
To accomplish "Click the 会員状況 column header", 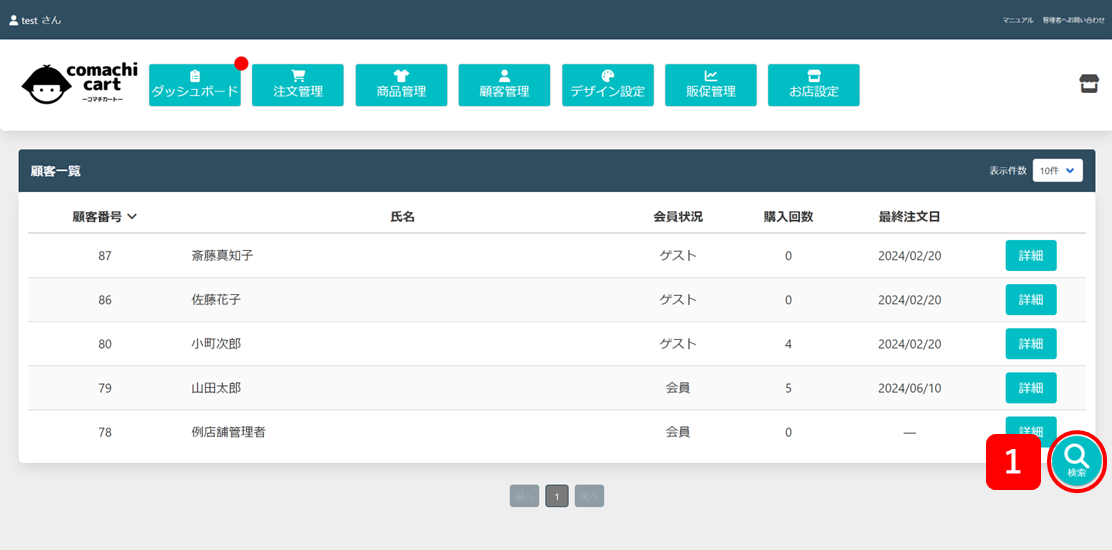I will pyautogui.click(x=678, y=217).
